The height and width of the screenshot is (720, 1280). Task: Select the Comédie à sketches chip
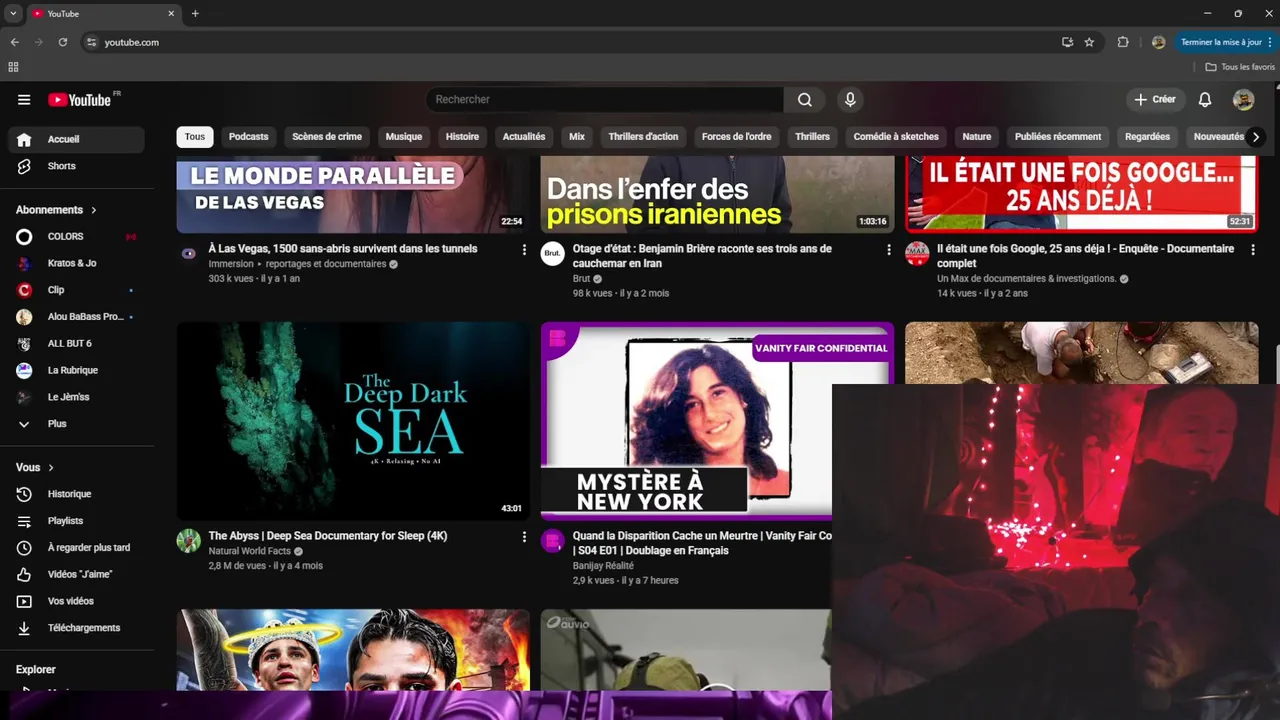pyautogui.click(x=896, y=137)
